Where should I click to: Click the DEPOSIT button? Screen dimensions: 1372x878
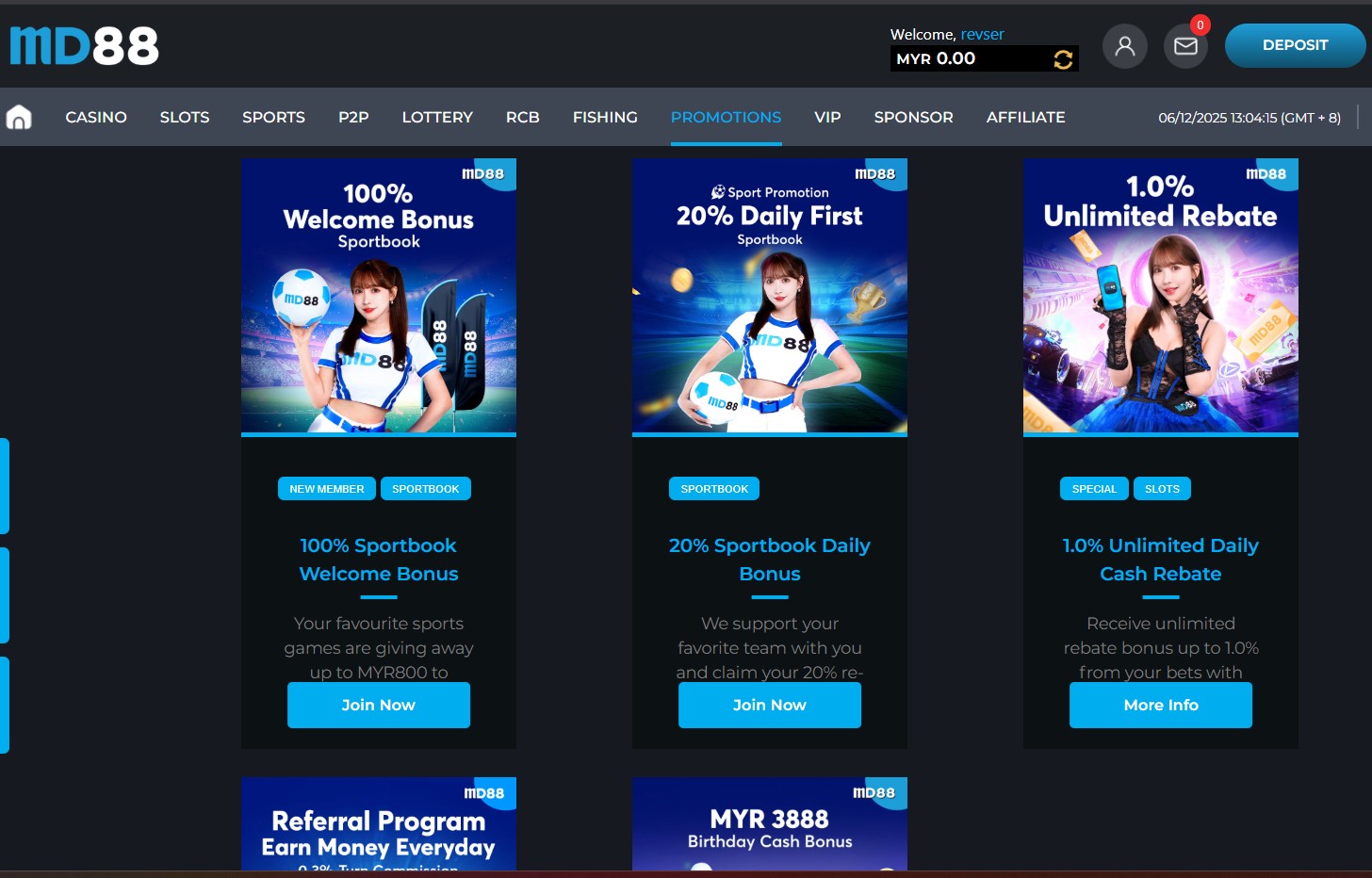pos(1294,45)
